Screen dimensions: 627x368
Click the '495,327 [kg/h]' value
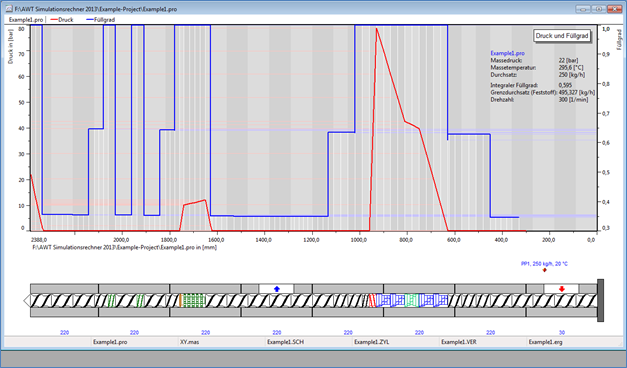click(x=577, y=92)
